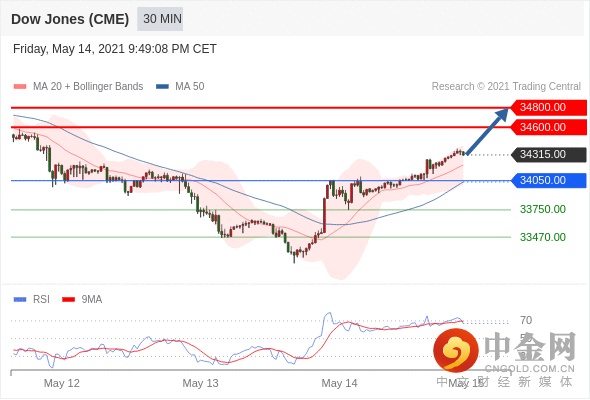
Task: Click the red 34800.00 resistance label
Action: (x=549, y=107)
